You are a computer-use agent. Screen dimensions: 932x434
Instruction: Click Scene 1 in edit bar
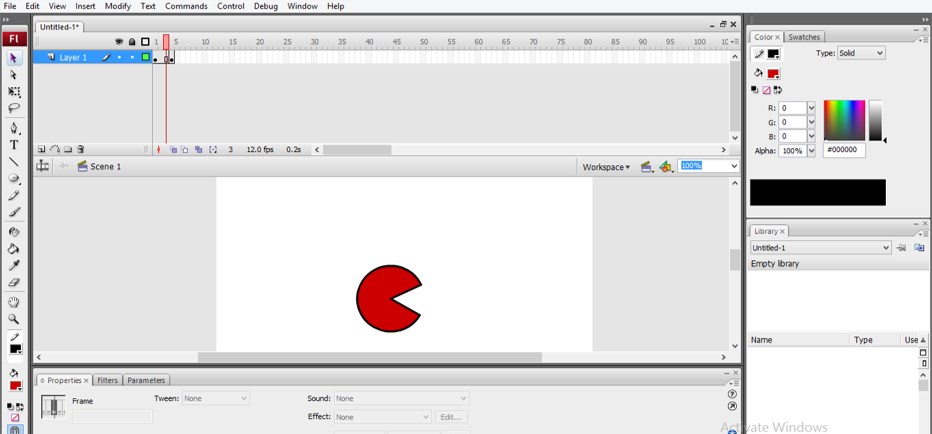[99, 167]
